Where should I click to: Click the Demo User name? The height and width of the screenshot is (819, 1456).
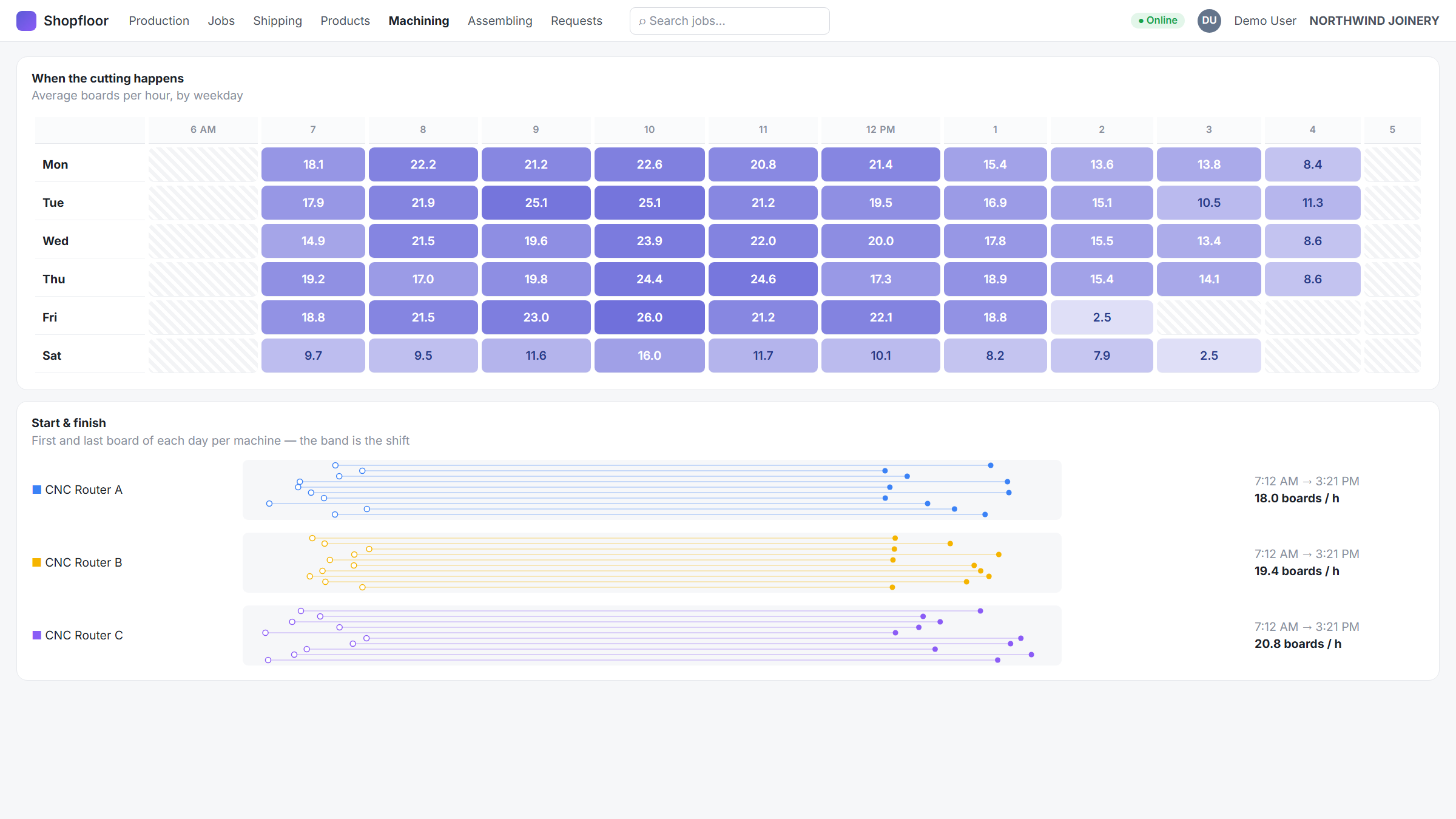(1265, 21)
